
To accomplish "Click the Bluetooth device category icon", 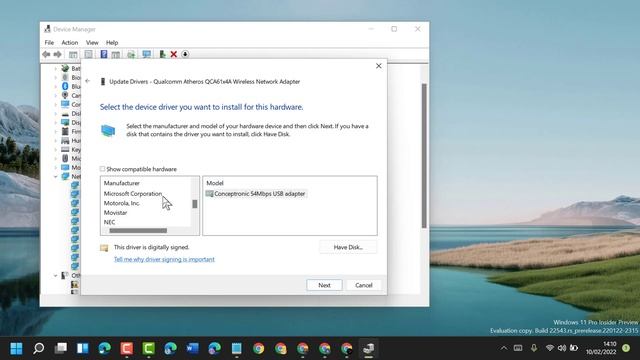I will pyautogui.click(x=65, y=86).
